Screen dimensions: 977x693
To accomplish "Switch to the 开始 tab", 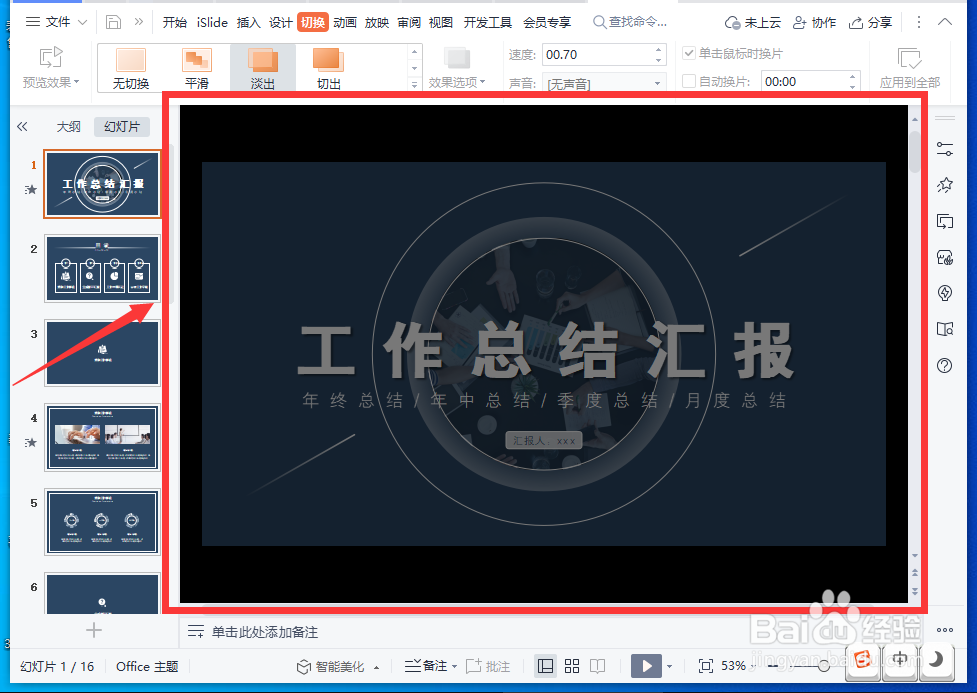I will tap(174, 22).
